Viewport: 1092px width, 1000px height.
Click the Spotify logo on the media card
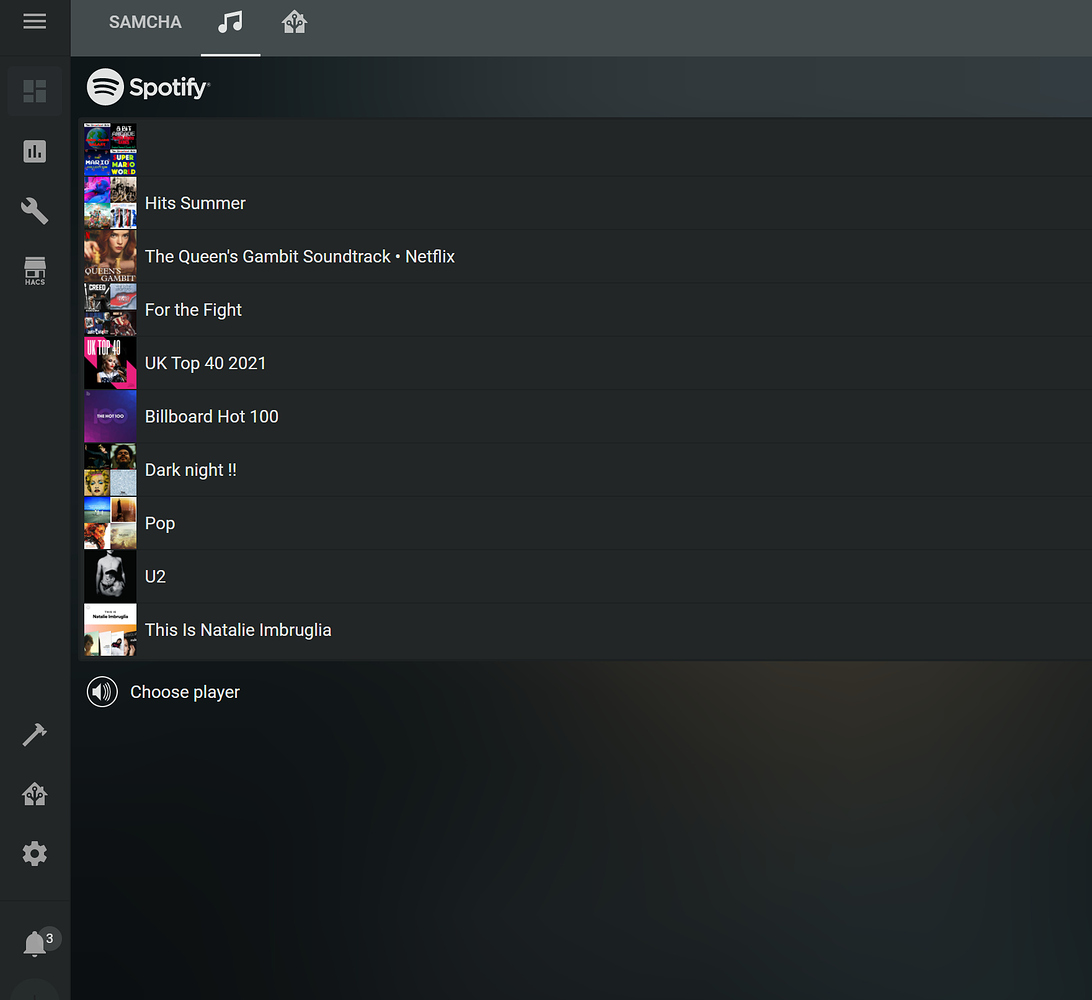(148, 87)
